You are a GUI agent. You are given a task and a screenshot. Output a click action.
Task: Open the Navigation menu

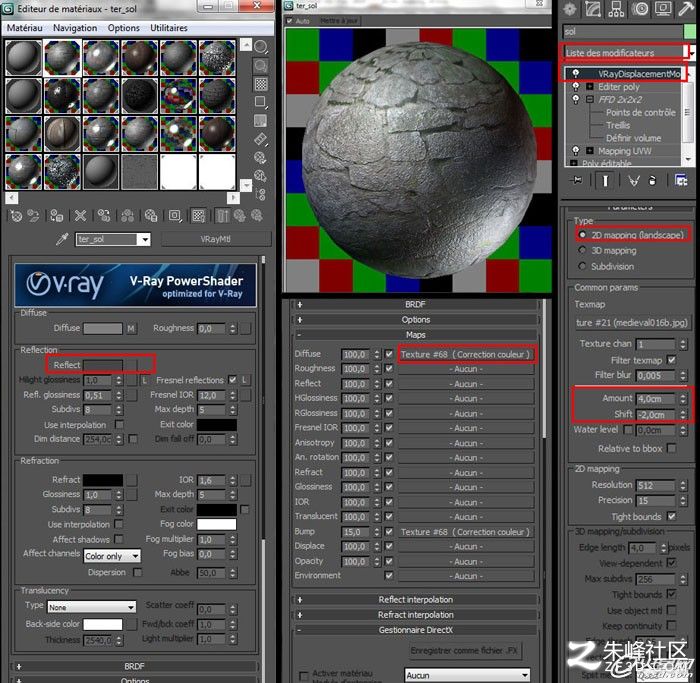[x=75, y=28]
